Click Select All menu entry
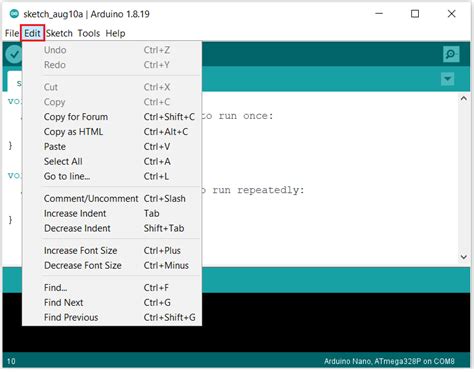Image resolution: width=474 pixels, height=372 pixels. [112, 161]
